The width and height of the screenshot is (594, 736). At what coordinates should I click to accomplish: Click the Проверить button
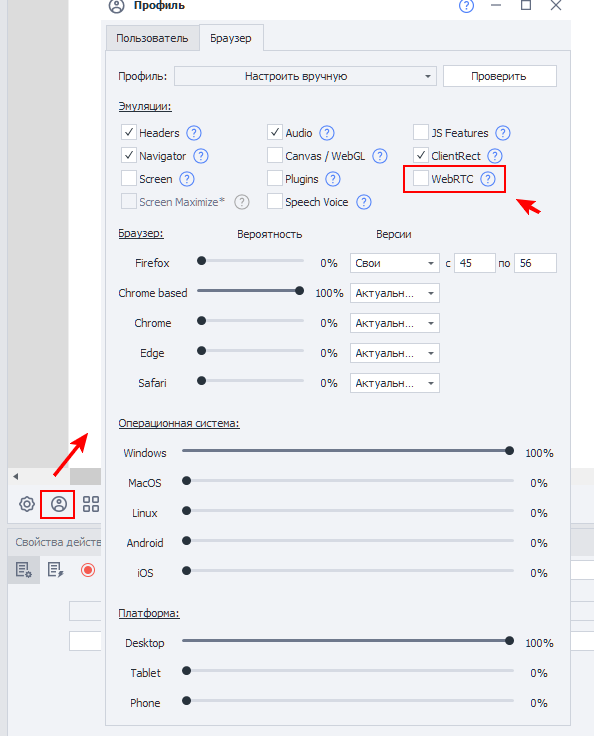[500, 76]
